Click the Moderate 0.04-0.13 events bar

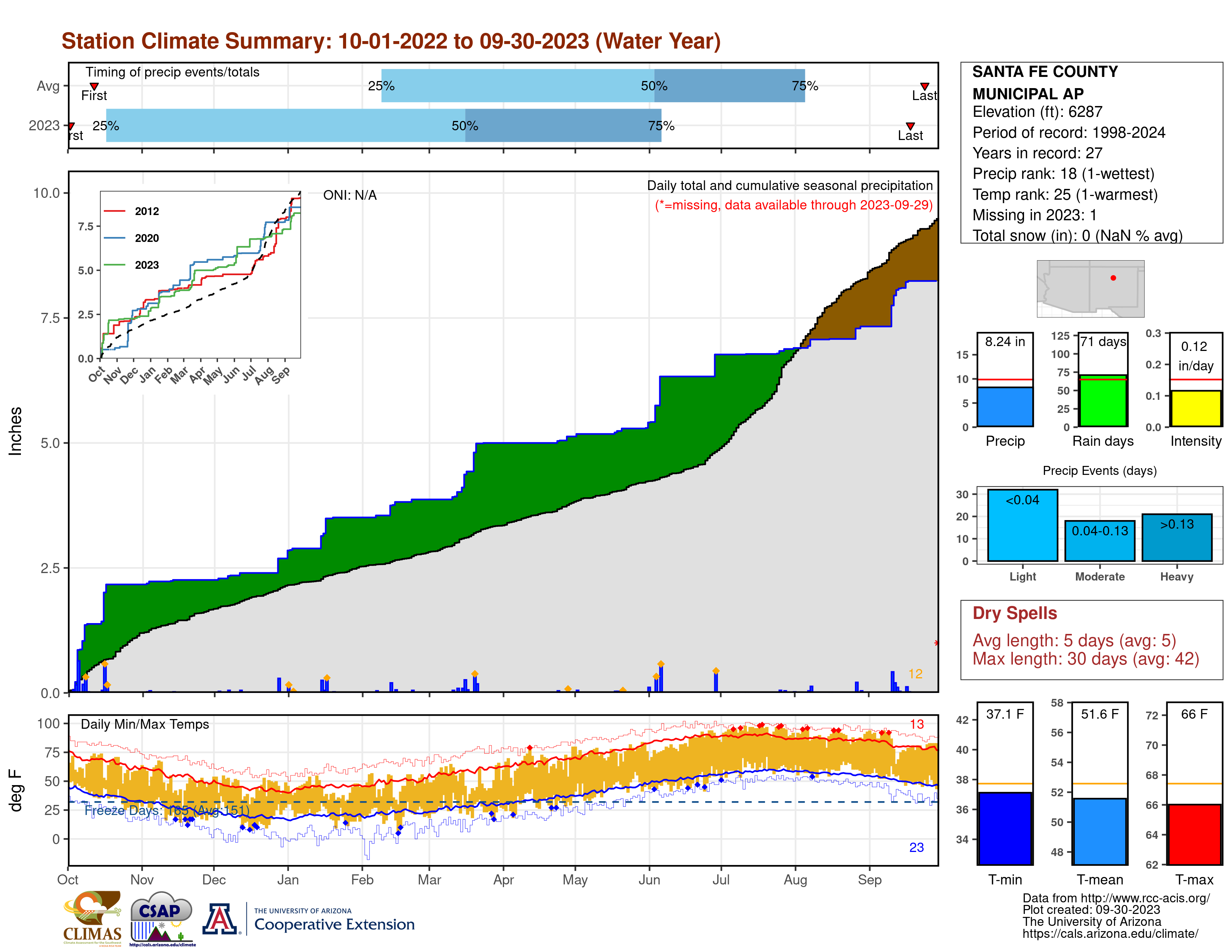pos(1099,541)
